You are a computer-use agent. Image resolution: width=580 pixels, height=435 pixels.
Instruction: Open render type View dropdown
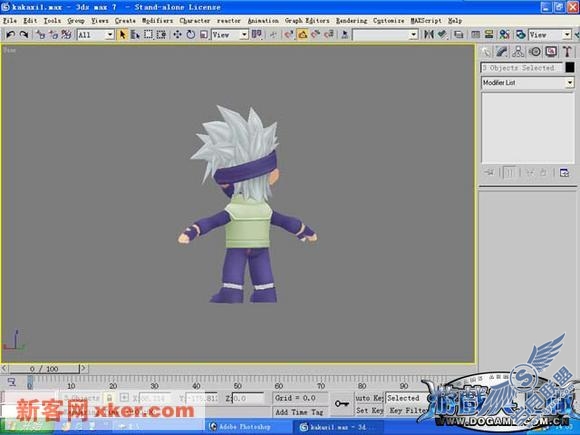(x=550, y=35)
